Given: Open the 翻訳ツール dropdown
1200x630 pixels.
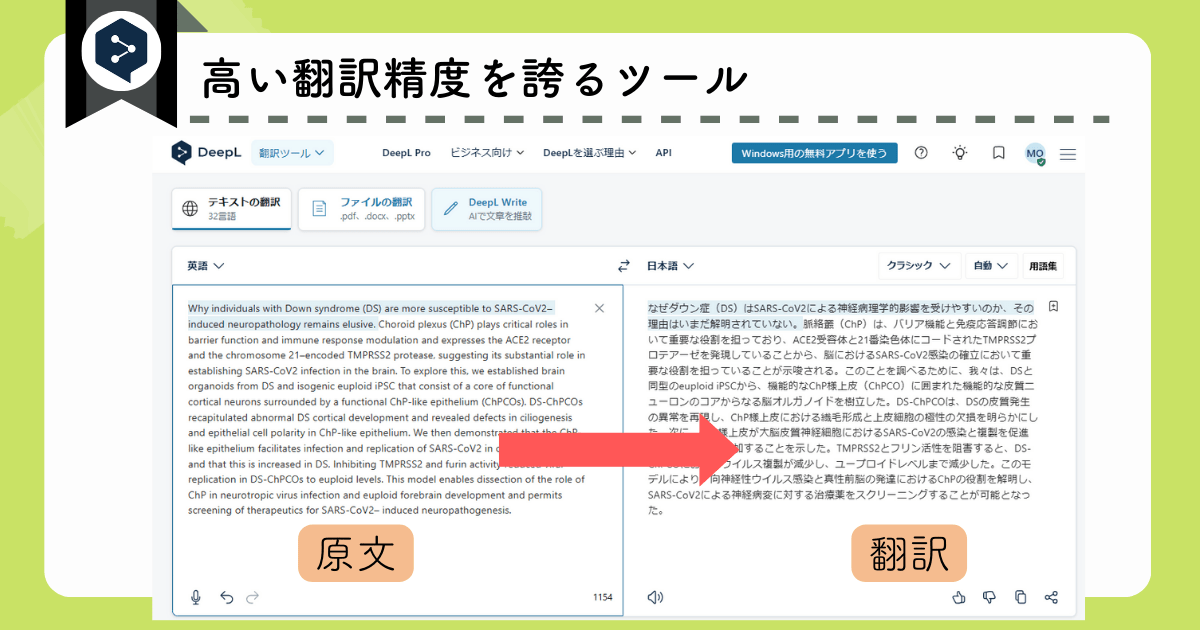Looking at the screenshot, I should tap(292, 153).
